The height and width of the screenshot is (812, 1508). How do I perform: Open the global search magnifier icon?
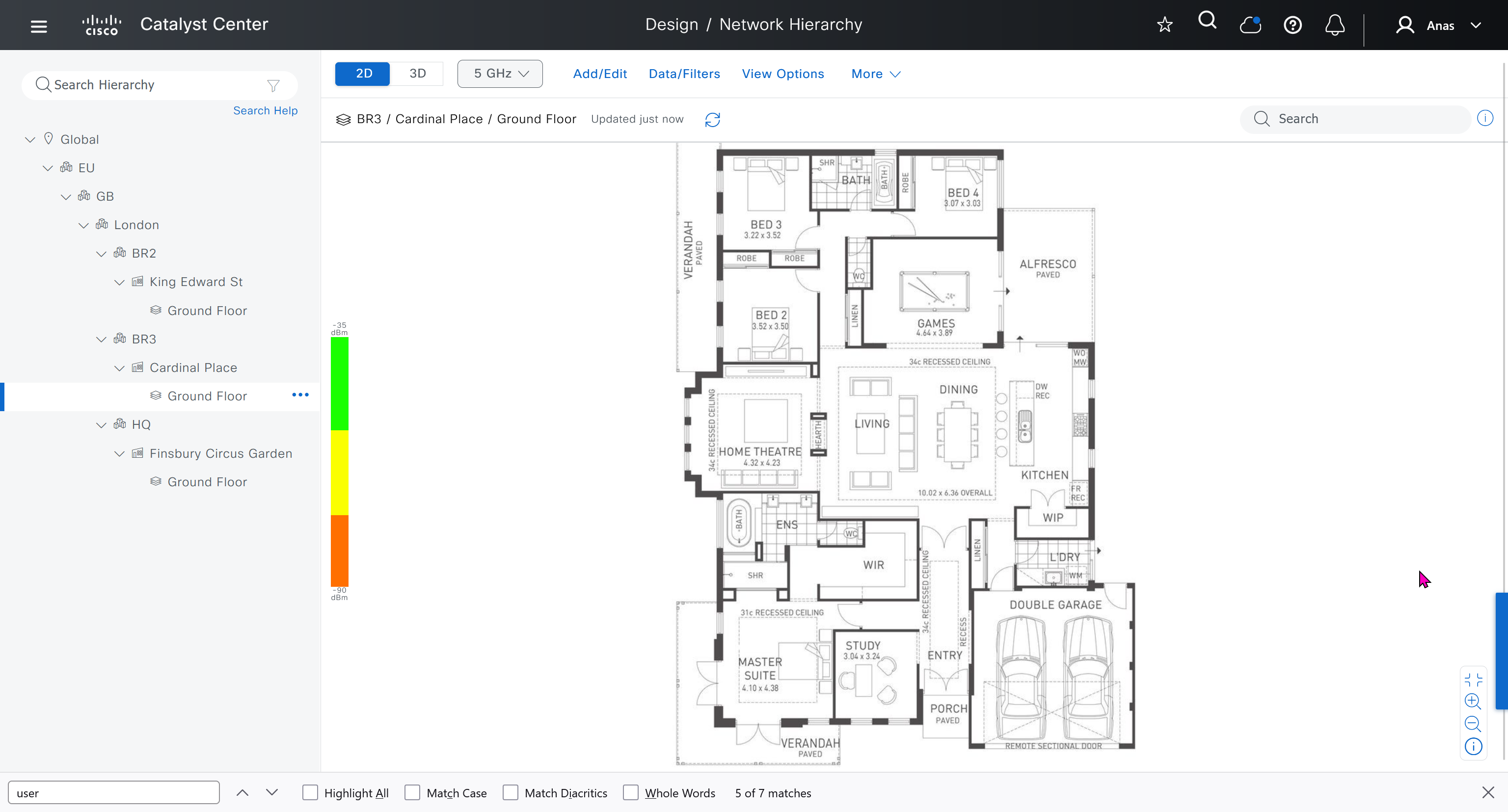click(1207, 21)
